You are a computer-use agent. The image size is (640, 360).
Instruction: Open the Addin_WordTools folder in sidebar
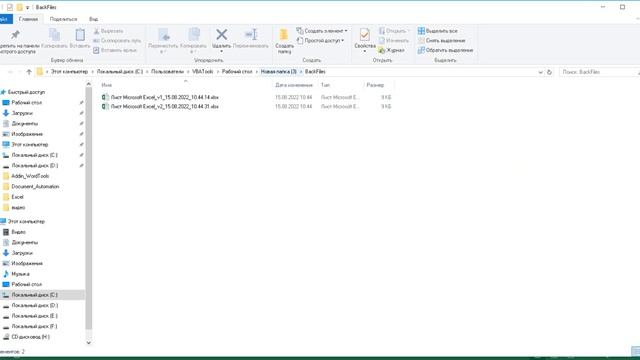click(30, 176)
